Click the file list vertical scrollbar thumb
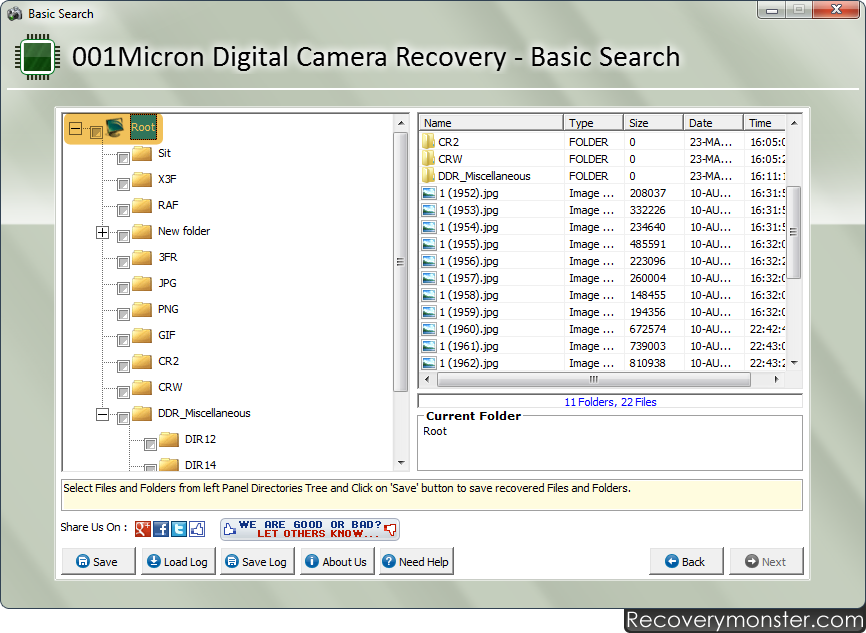This screenshot has height=633, width=866. (x=794, y=233)
